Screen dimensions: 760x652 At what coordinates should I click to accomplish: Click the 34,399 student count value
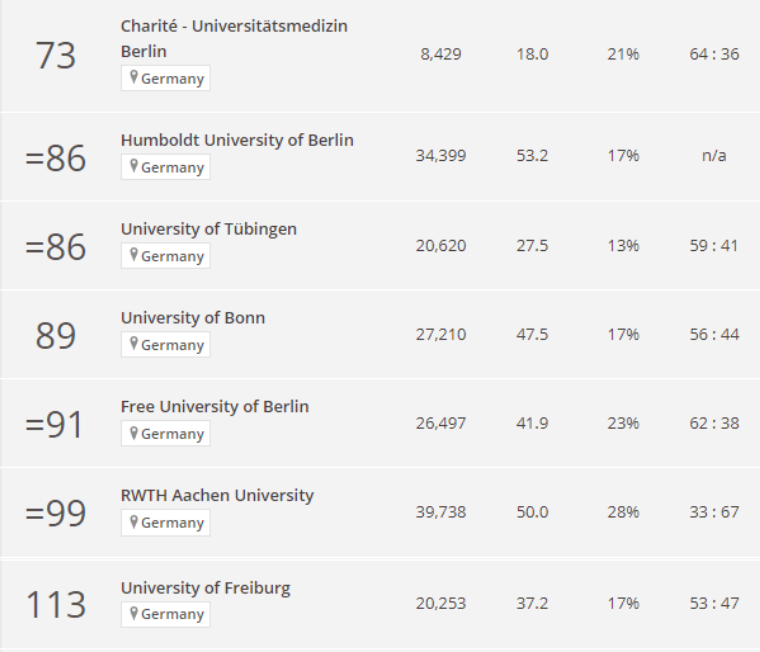[x=440, y=156]
